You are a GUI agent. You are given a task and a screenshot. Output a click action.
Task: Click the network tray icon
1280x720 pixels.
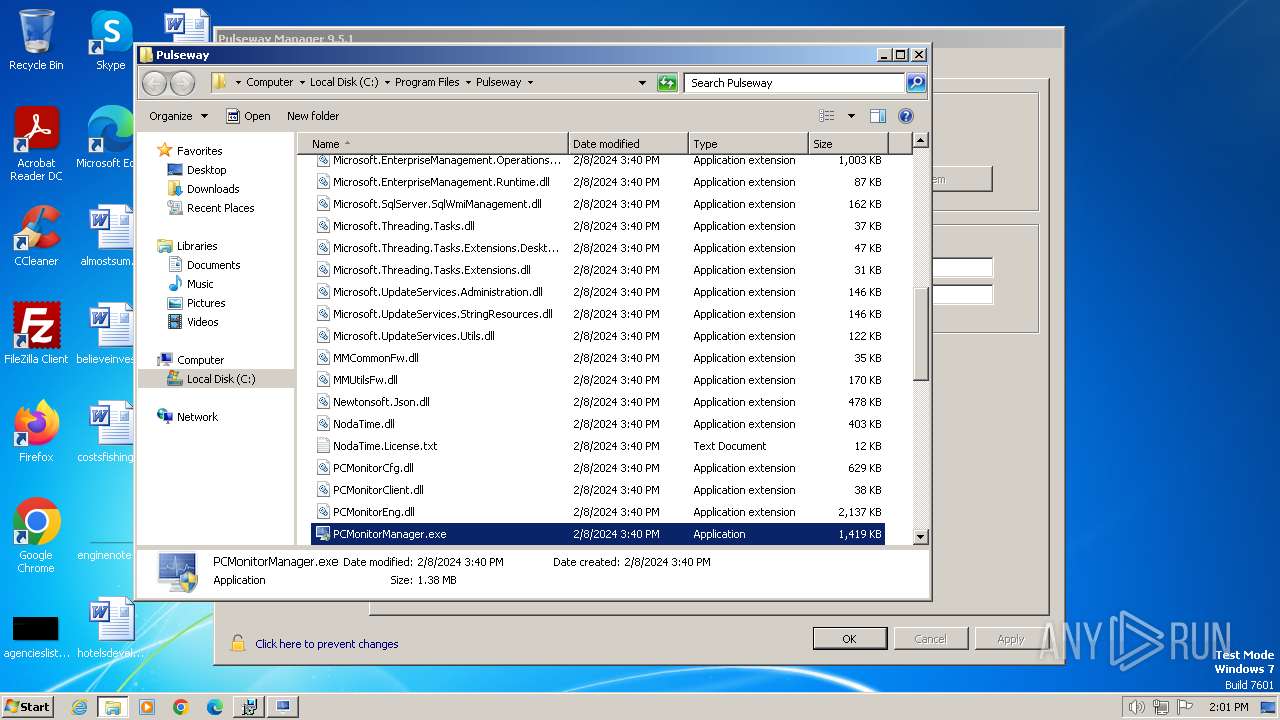[1161, 707]
